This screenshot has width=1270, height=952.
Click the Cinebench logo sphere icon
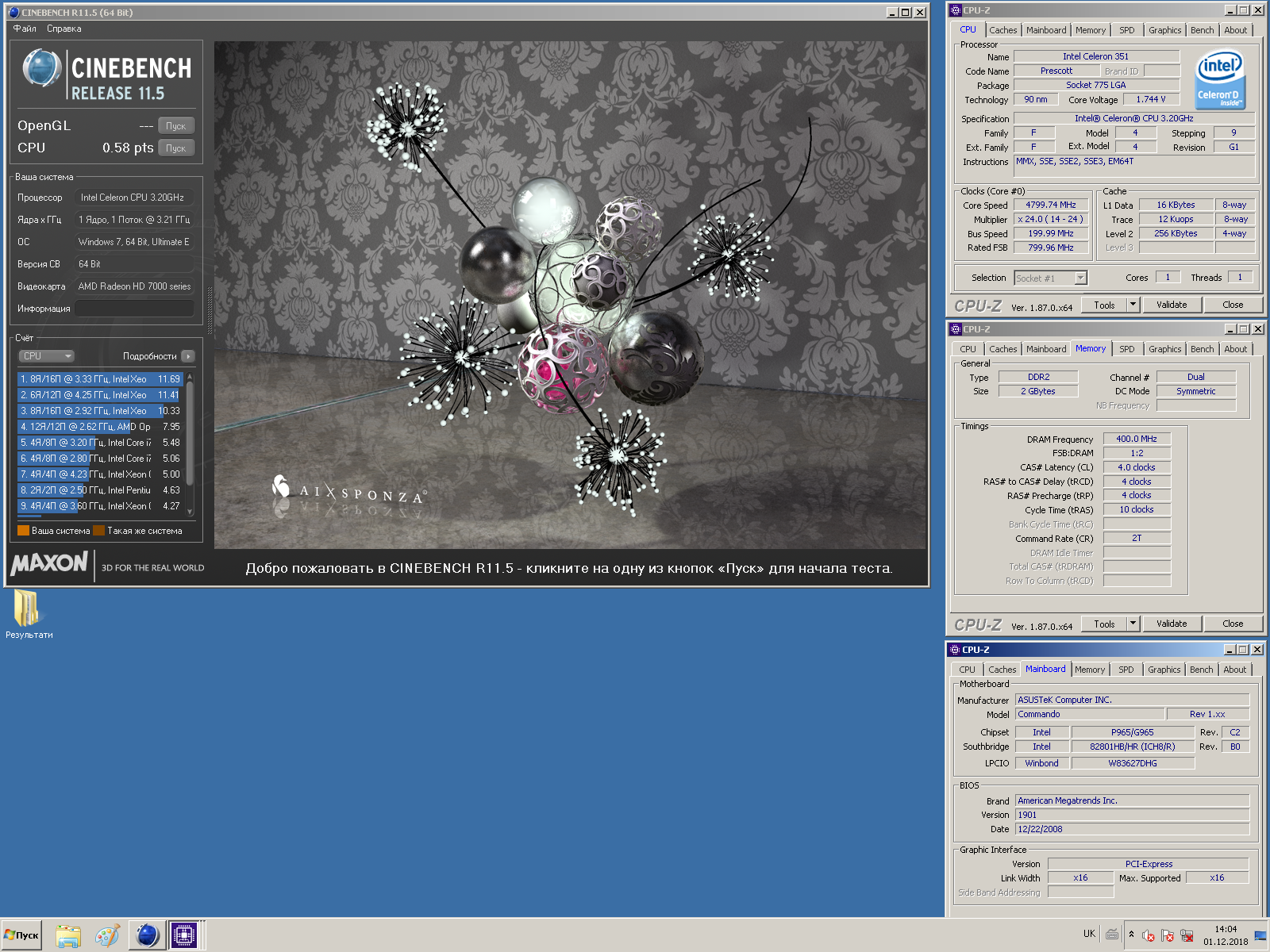(x=42, y=68)
